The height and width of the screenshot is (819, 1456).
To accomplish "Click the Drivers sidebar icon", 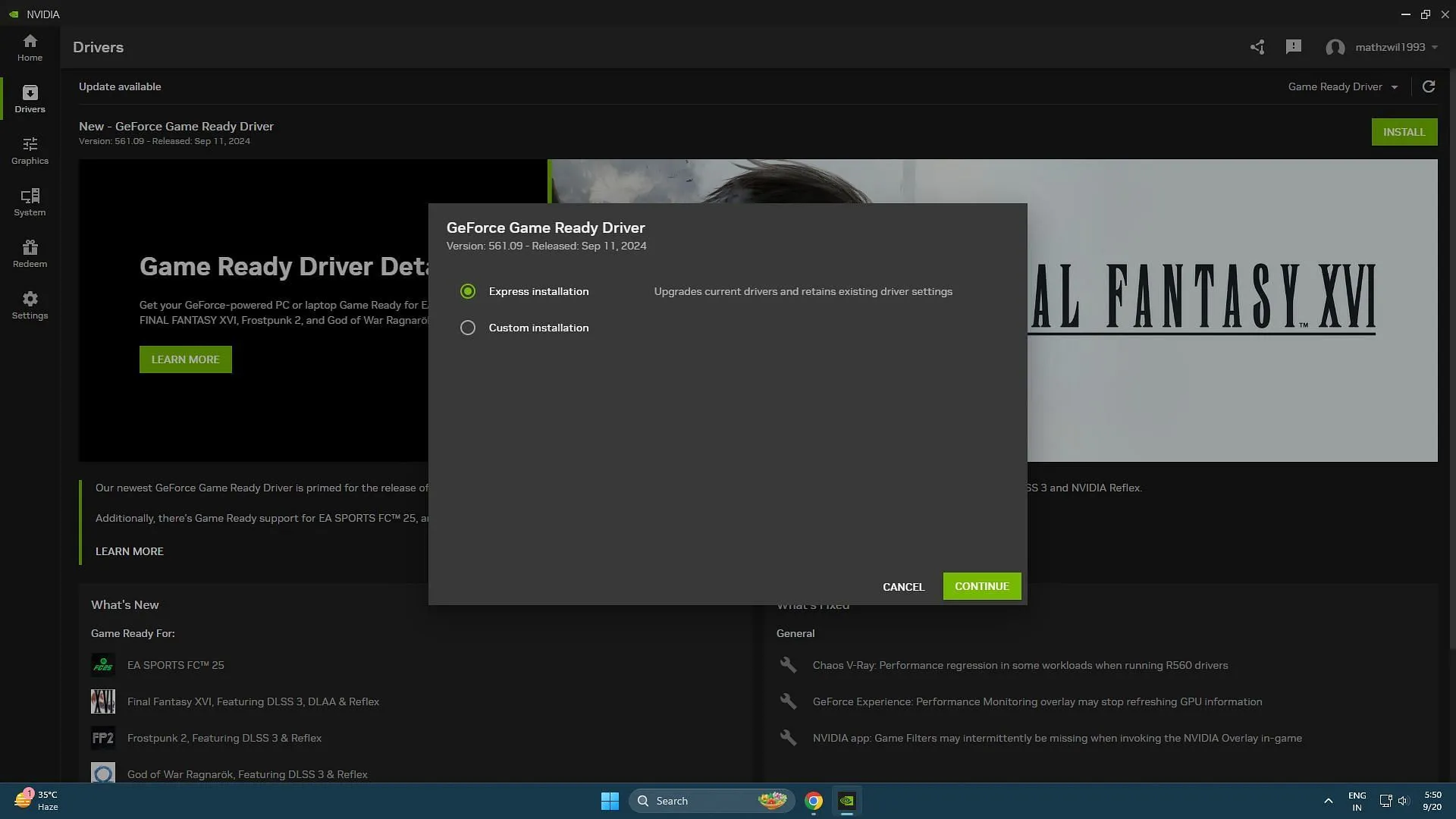I will [x=29, y=98].
